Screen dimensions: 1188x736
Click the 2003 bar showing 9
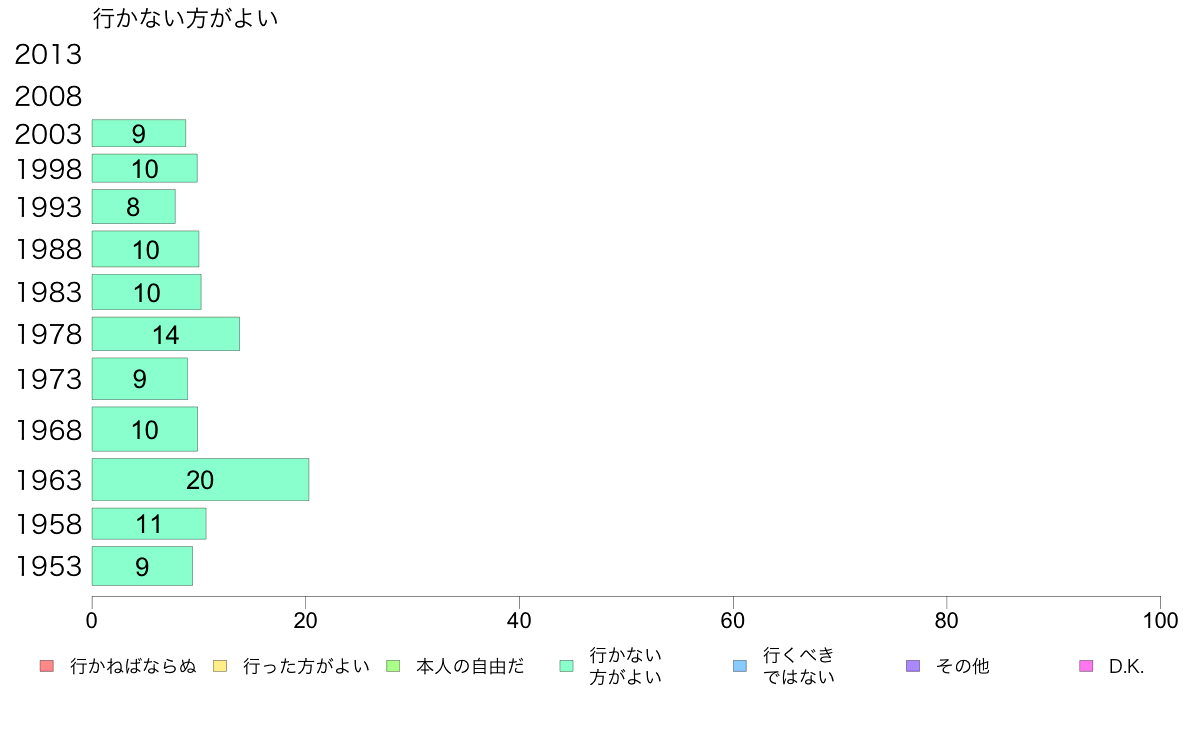click(139, 133)
